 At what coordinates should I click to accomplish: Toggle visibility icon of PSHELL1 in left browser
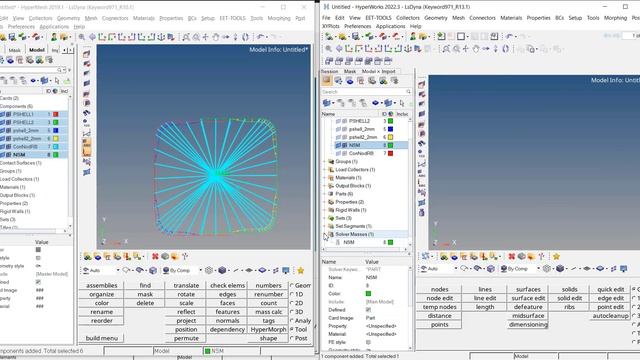point(2,114)
